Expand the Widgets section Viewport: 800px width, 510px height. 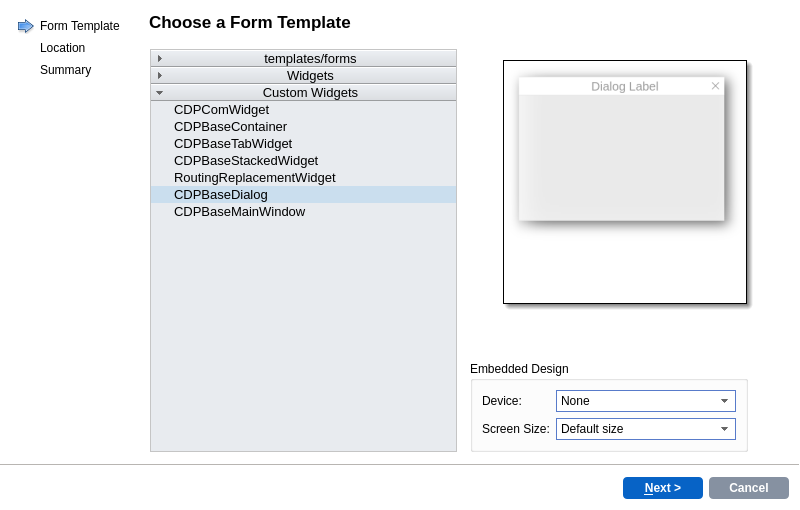(160, 76)
